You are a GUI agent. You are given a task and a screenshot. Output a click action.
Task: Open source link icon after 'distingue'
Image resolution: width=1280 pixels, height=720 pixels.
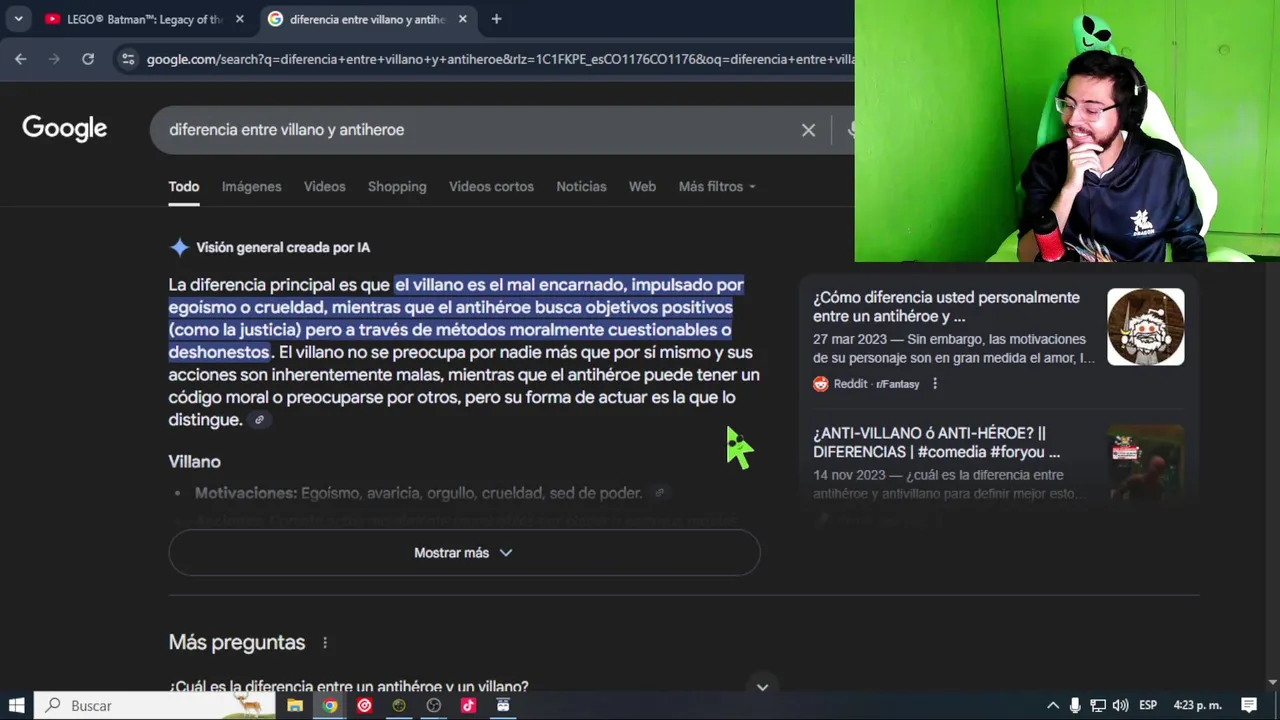(x=259, y=420)
